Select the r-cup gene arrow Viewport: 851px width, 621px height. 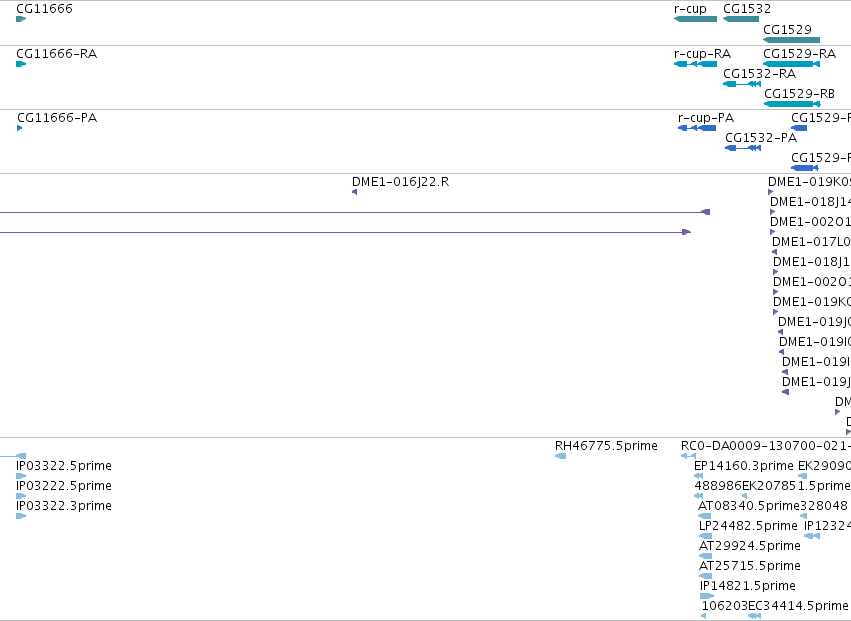coord(695,19)
